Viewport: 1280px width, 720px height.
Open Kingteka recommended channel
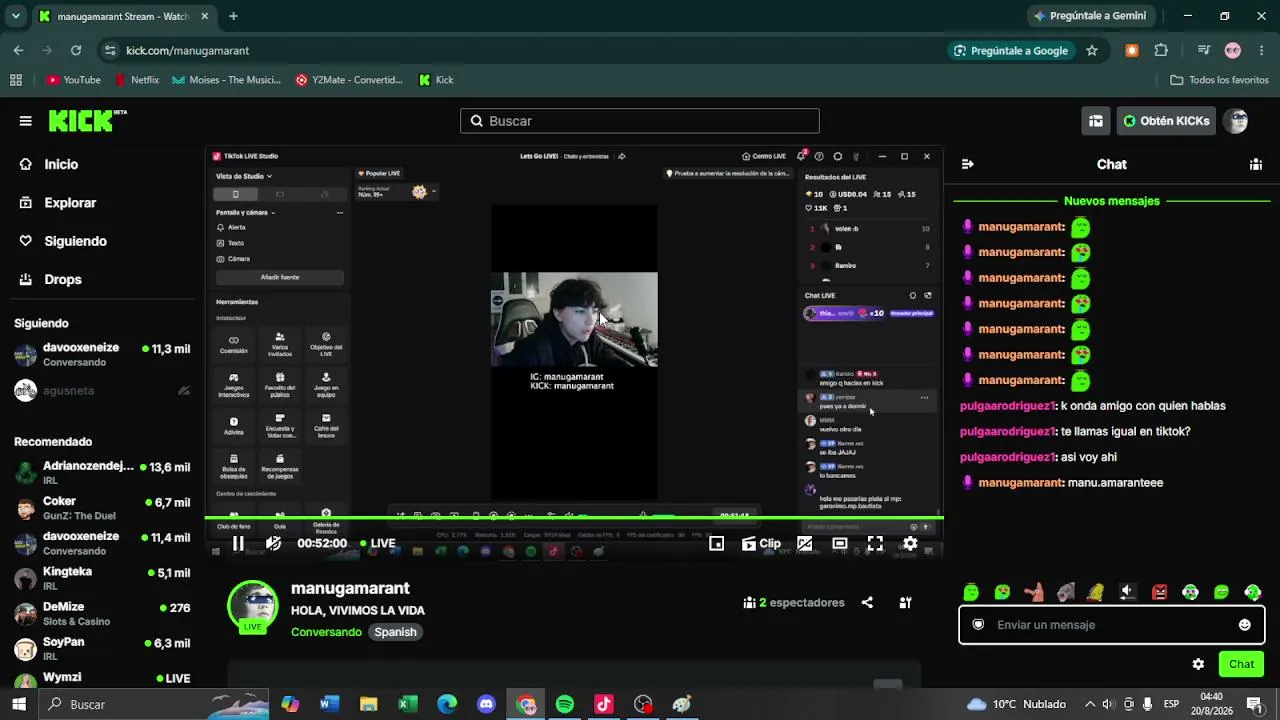pos(102,578)
